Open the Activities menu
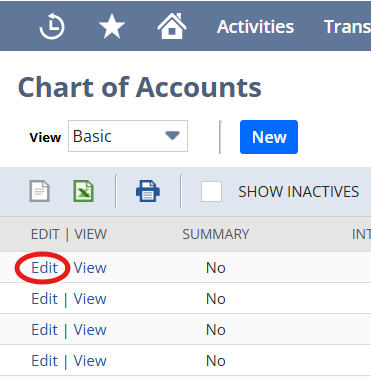 pos(255,27)
